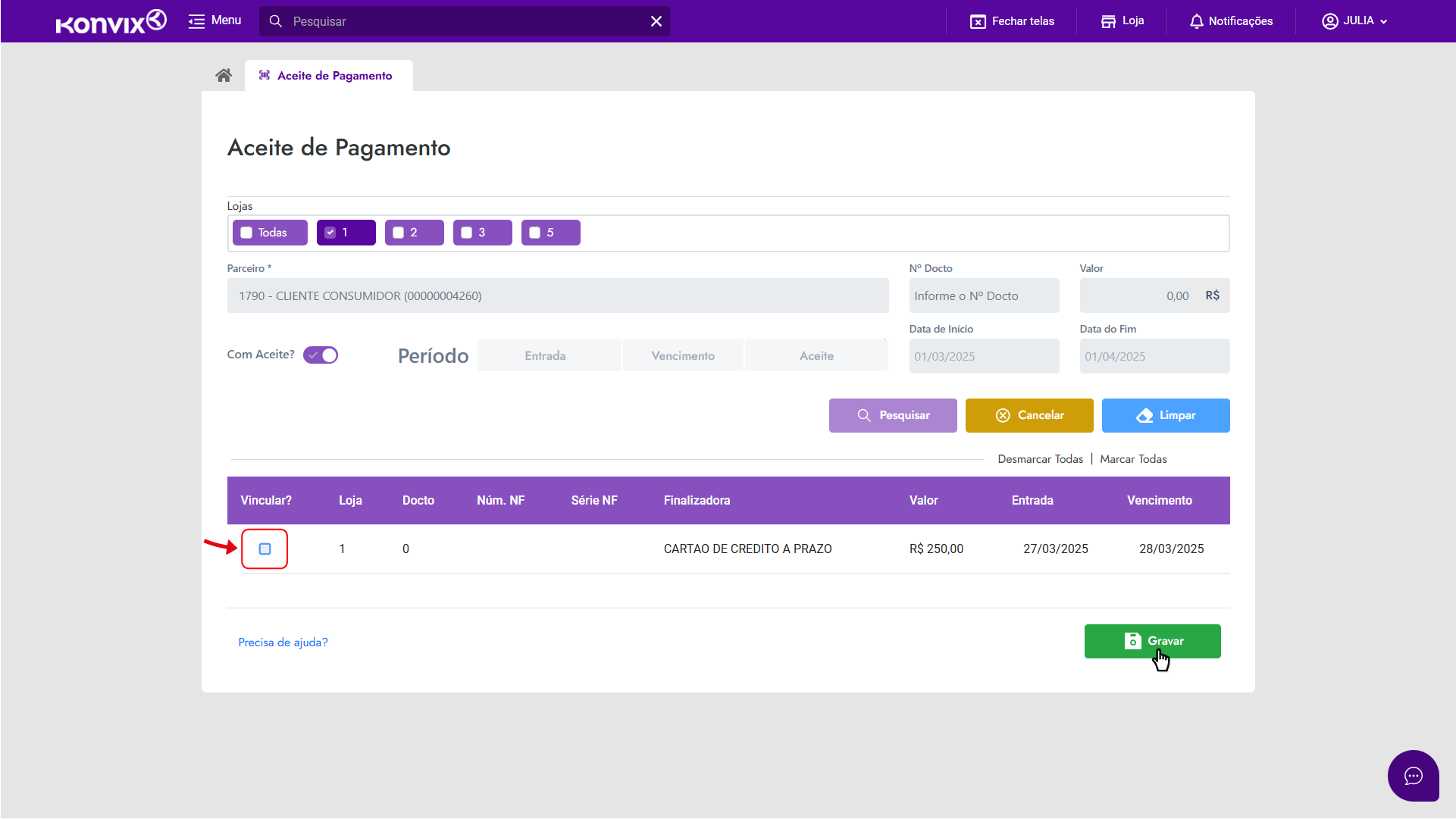Click the Limpar button

(1165, 415)
